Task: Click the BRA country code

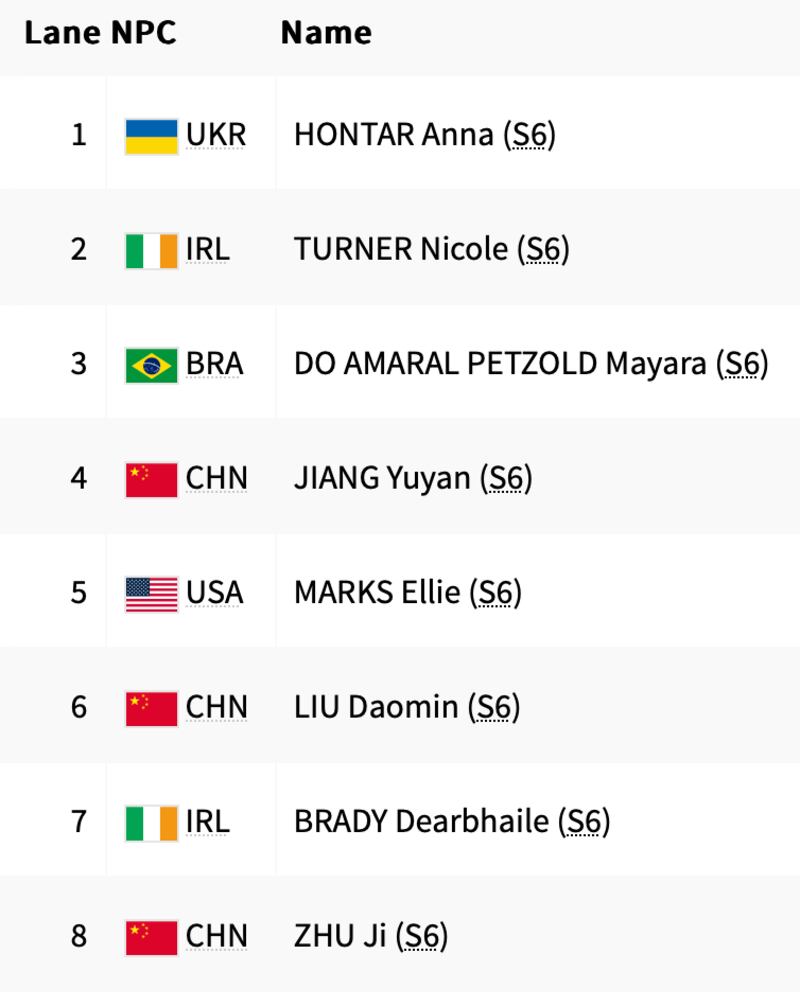Action: pyautogui.click(x=214, y=364)
